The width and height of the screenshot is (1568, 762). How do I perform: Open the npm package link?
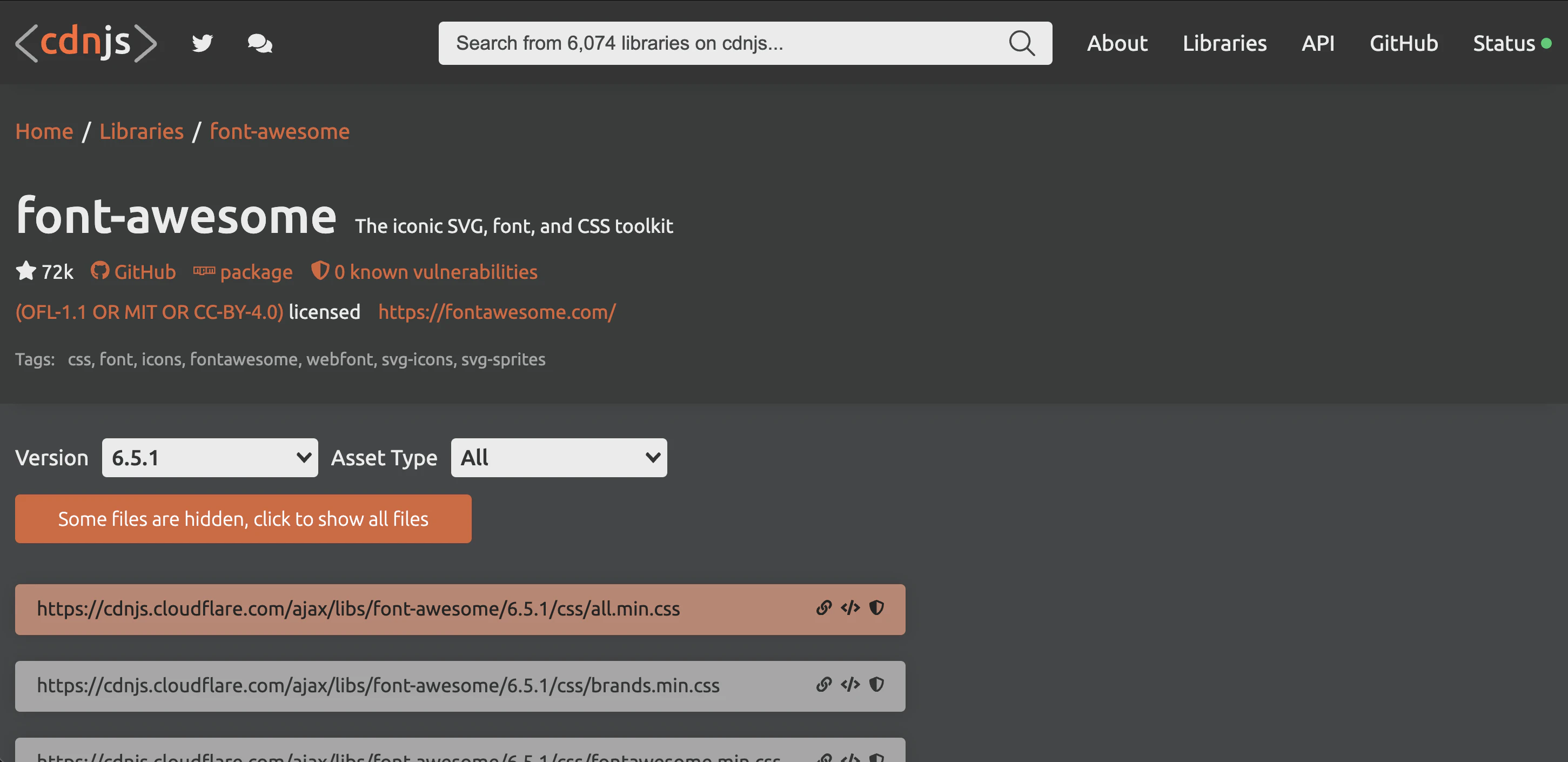pos(243,272)
